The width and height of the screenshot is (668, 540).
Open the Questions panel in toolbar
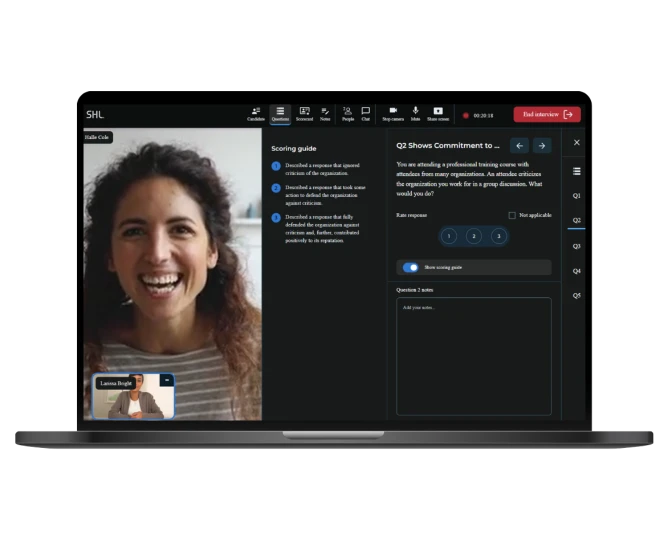click(280, 114)
